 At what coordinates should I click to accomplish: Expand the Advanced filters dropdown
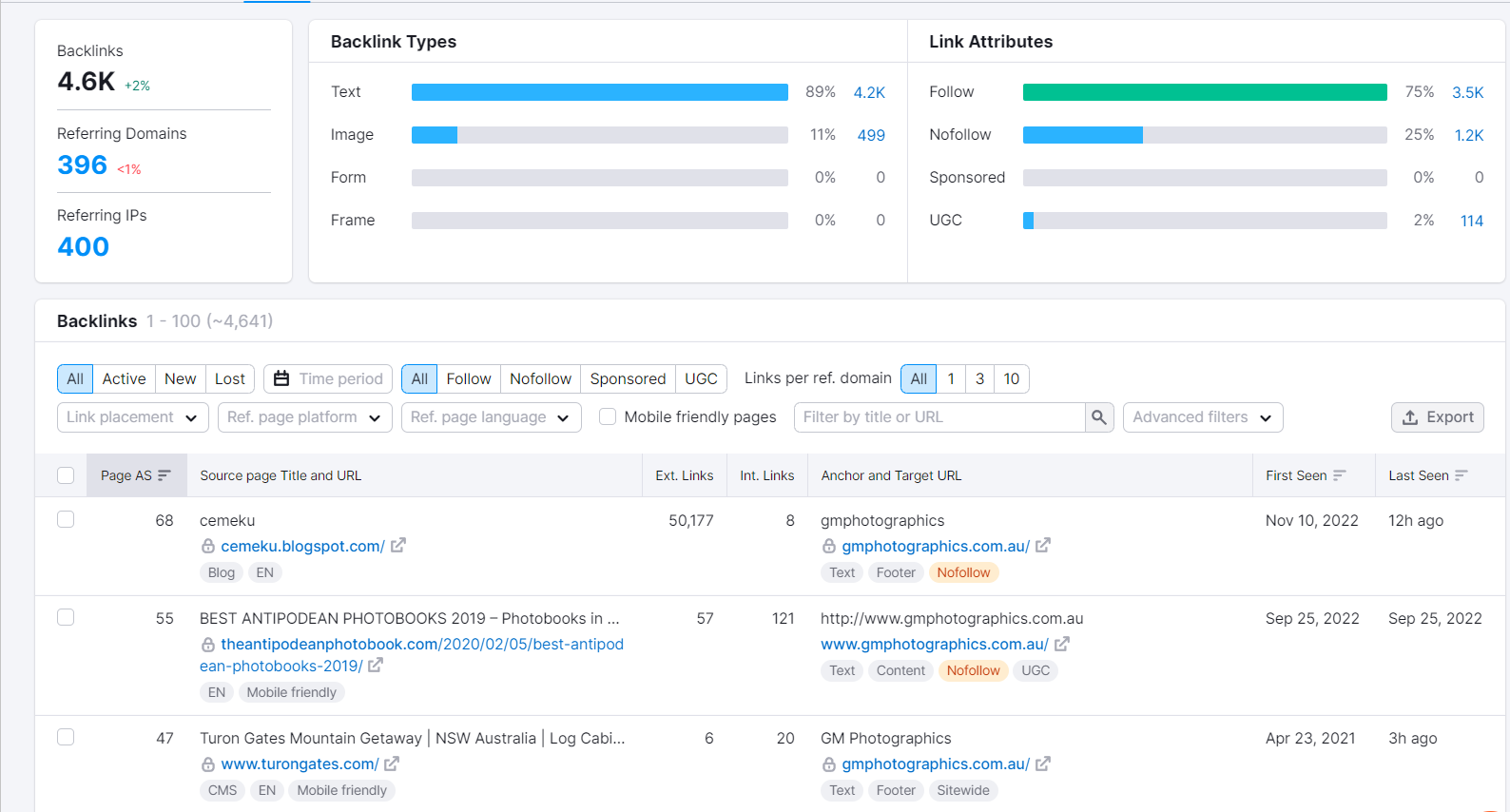1203,417
